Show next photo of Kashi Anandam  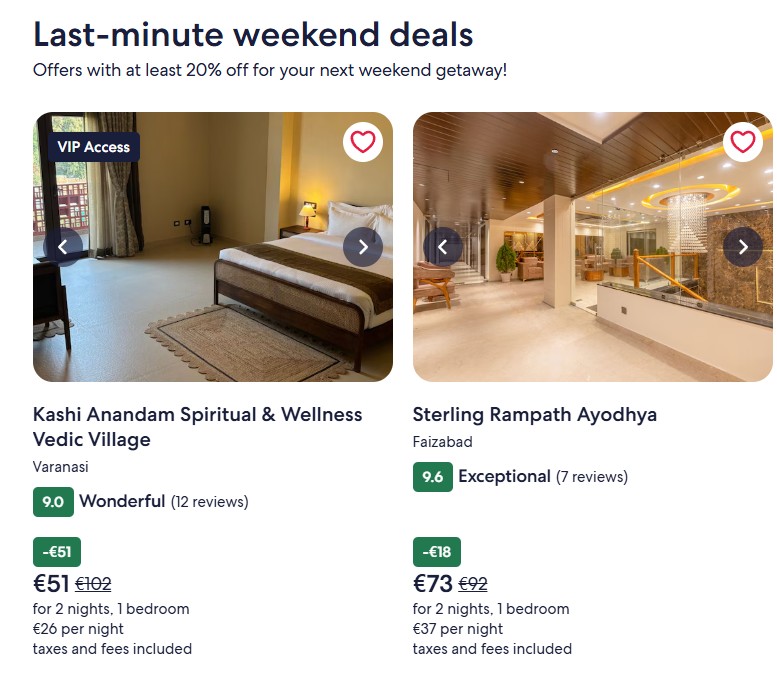click(363, 247)
